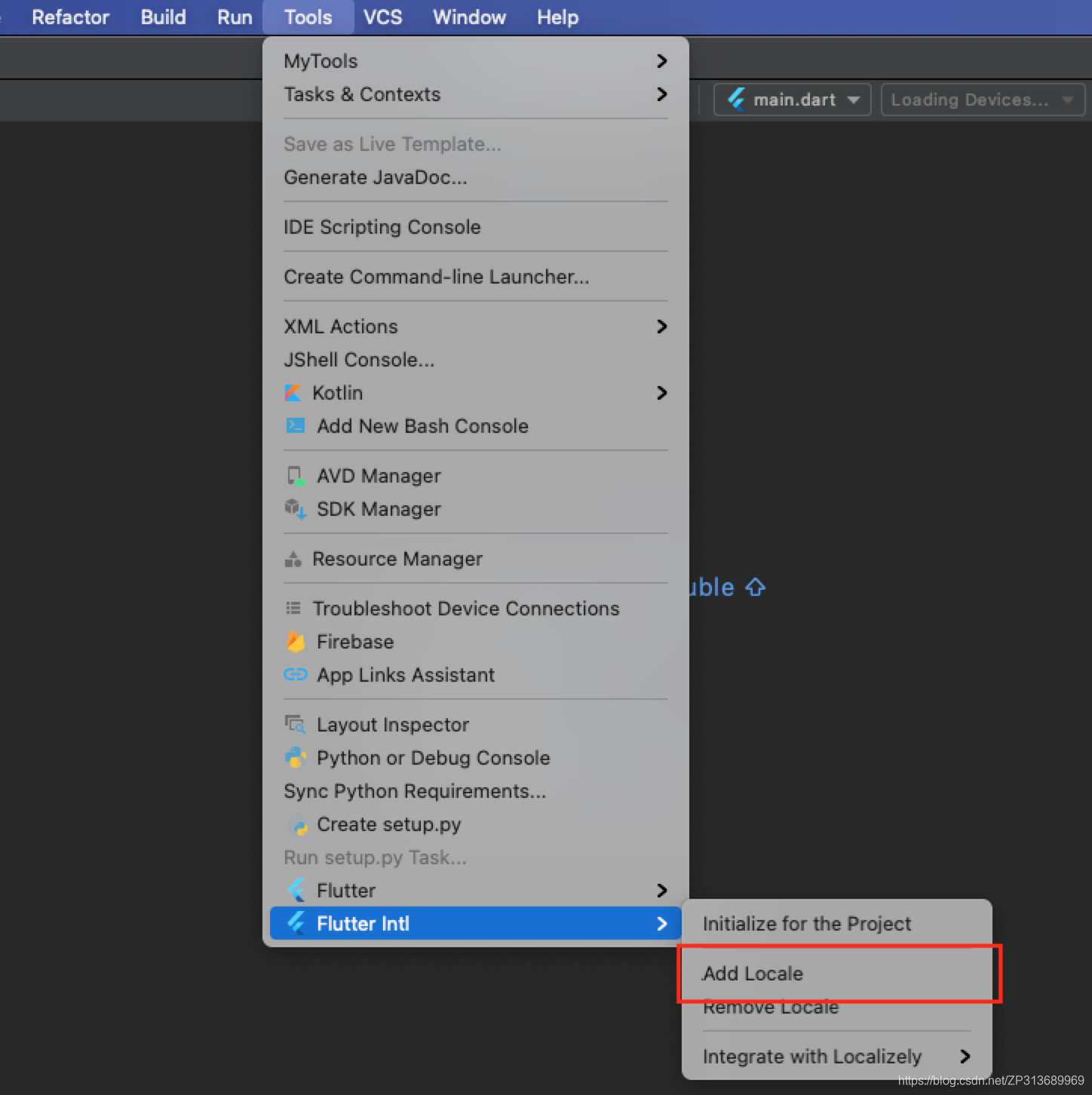Screen dimensions: 1092x1095
Task: Click the Kotlin logo icon
Action: [x=293, y=393]
